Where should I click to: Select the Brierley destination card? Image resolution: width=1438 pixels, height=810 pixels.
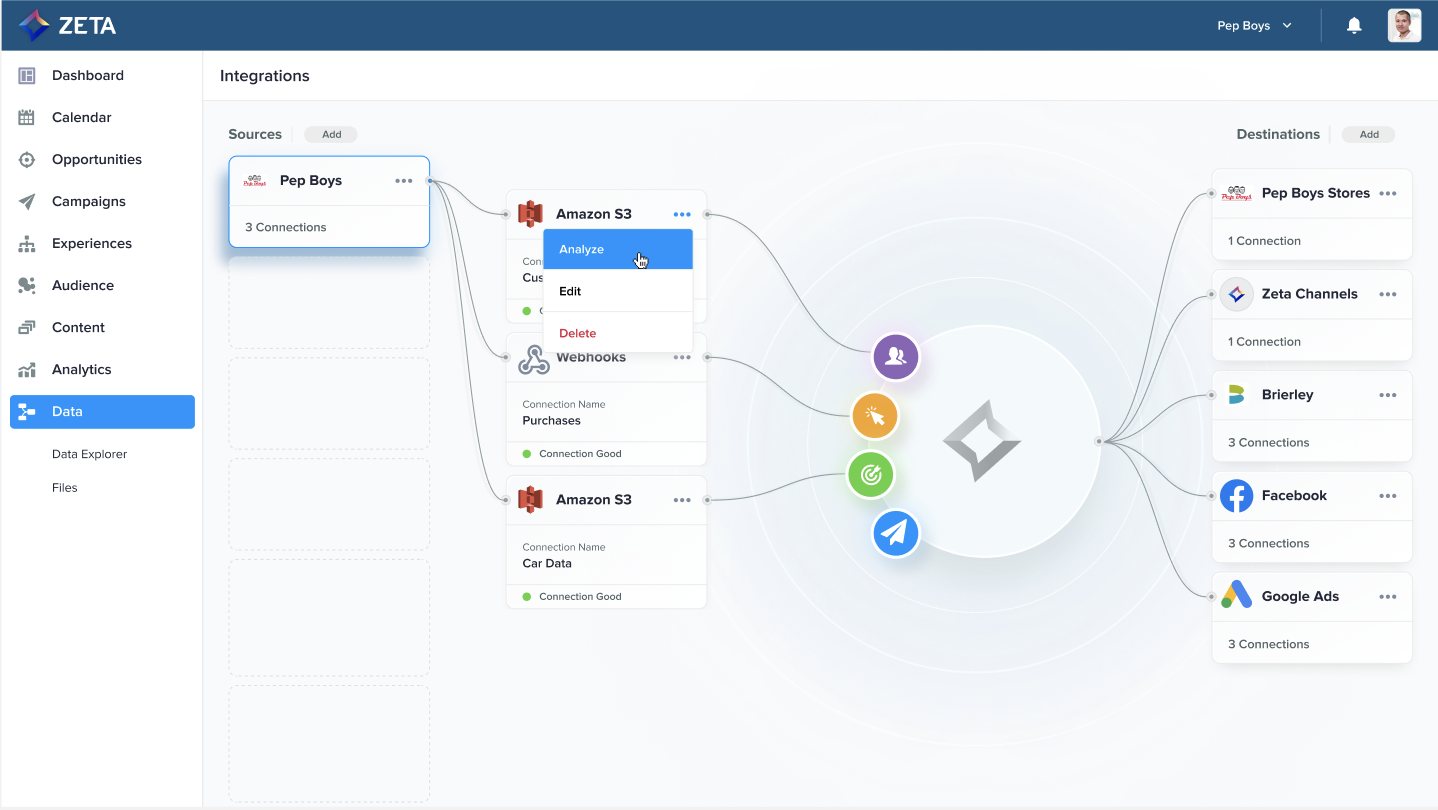[x=1311, y=415]
